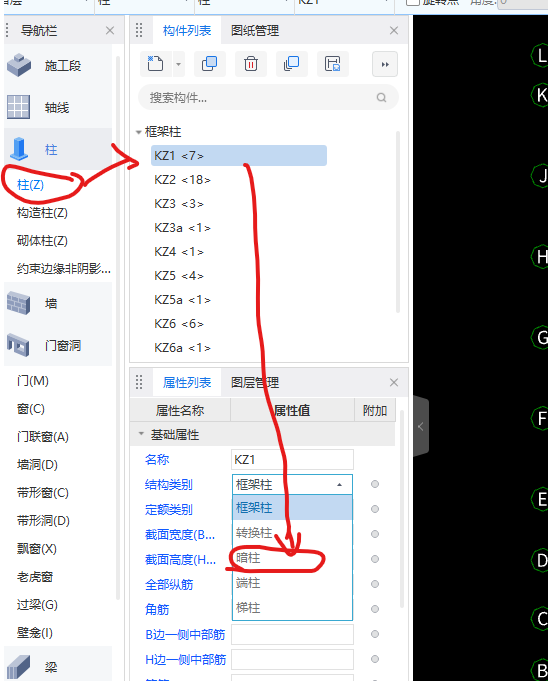
Task: Close the 构件列表 panel
Action: [x=394, y=30]
